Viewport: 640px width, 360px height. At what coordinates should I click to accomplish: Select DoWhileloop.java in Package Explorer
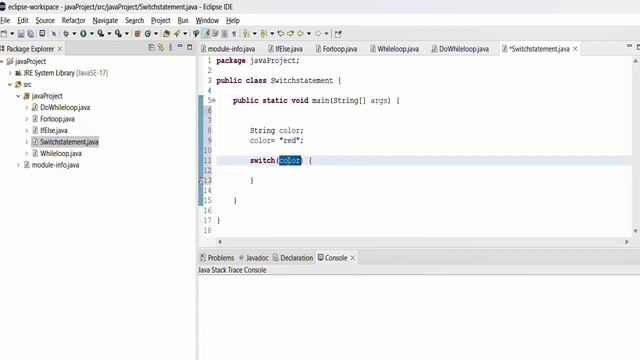pos(65,108)
